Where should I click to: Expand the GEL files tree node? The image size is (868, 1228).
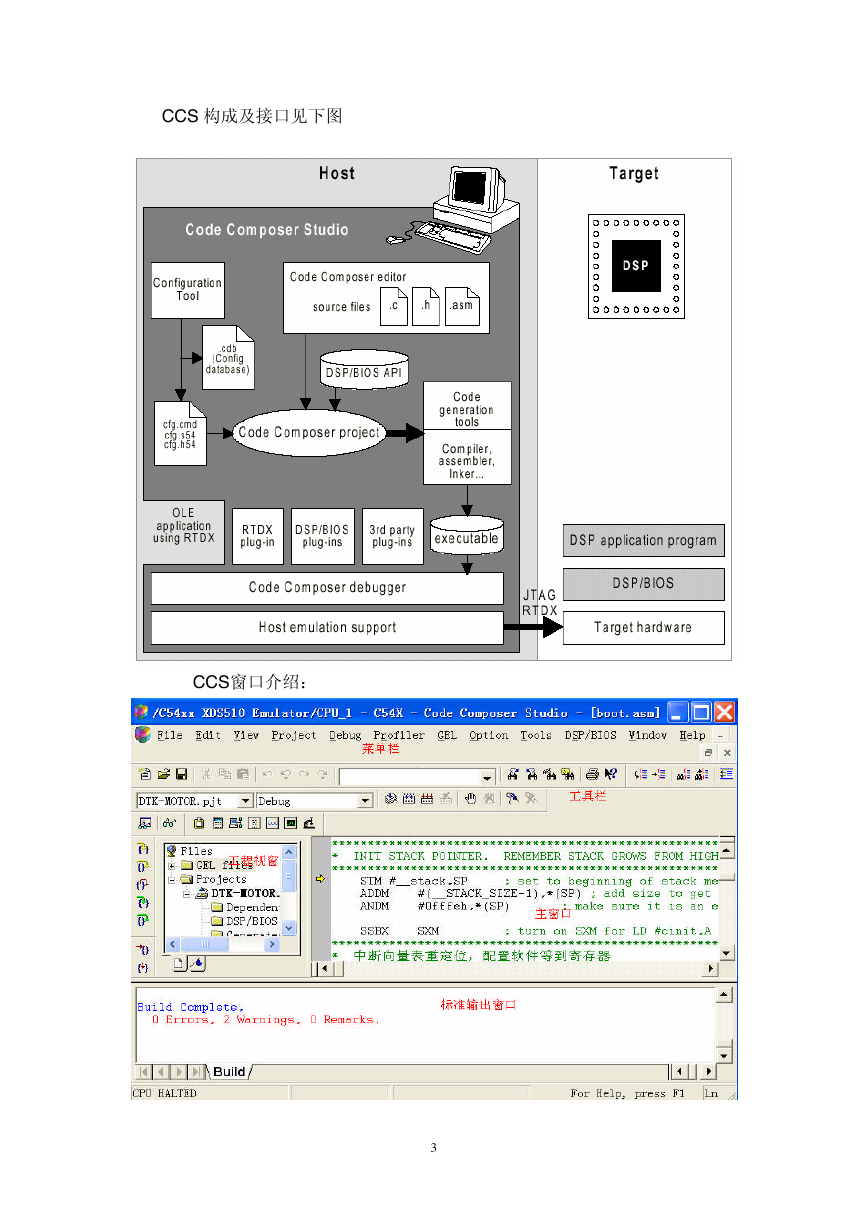(172, 865)
